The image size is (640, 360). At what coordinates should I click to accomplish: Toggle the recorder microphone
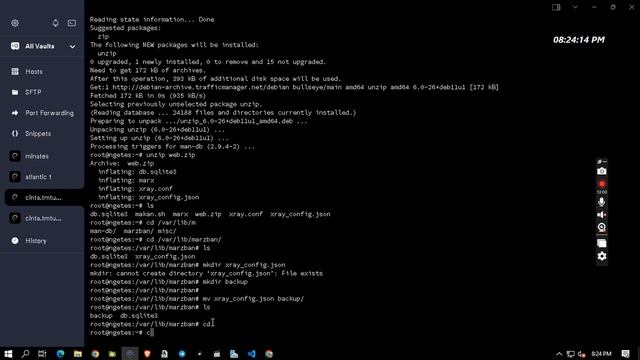click(602, 202)
